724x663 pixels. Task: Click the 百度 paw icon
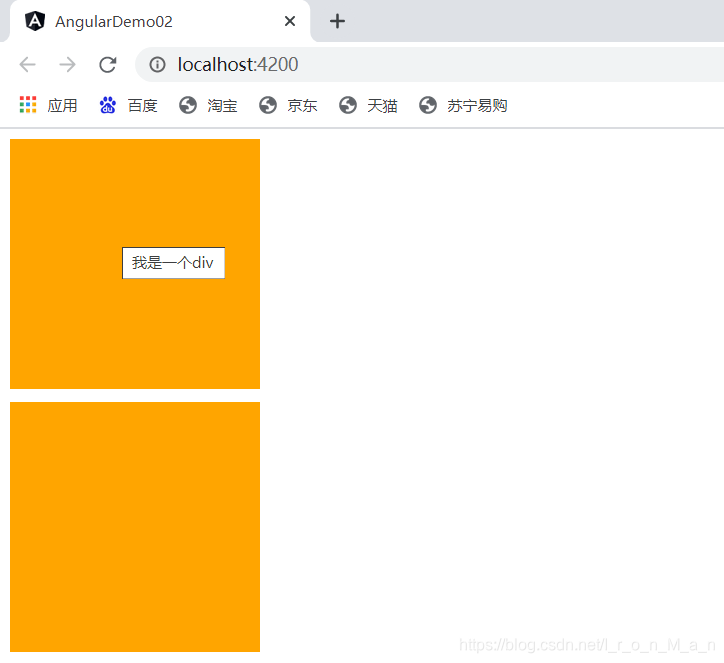(108, 105)
